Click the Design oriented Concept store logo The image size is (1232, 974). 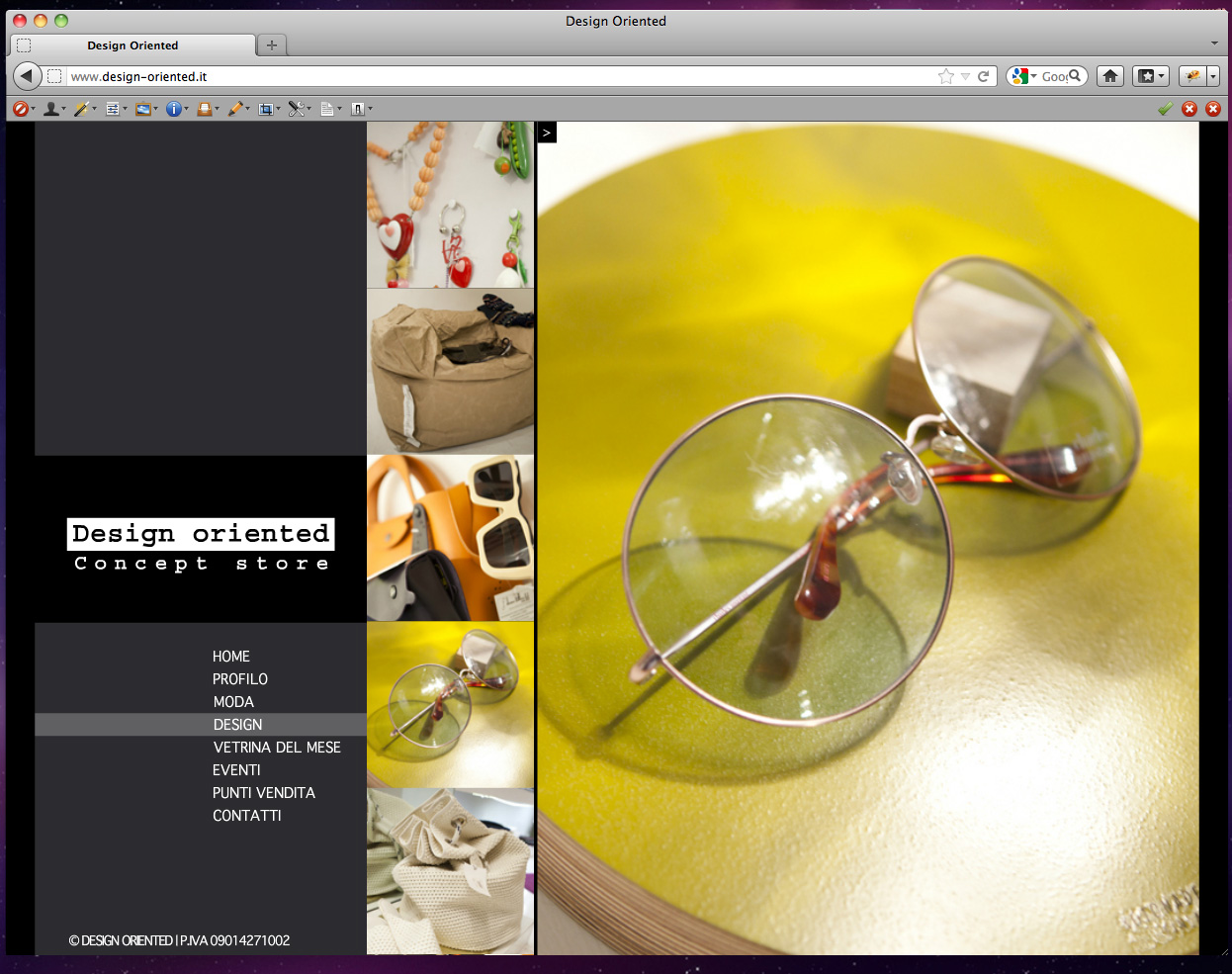[x=201, y=546]
